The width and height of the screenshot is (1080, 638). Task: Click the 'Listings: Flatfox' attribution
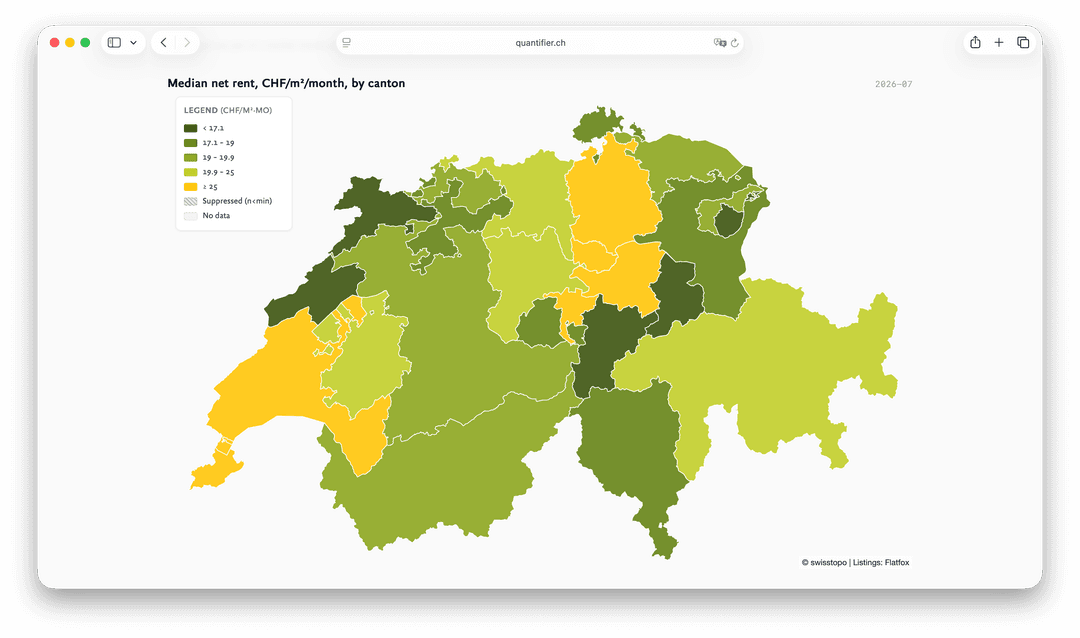881,562
